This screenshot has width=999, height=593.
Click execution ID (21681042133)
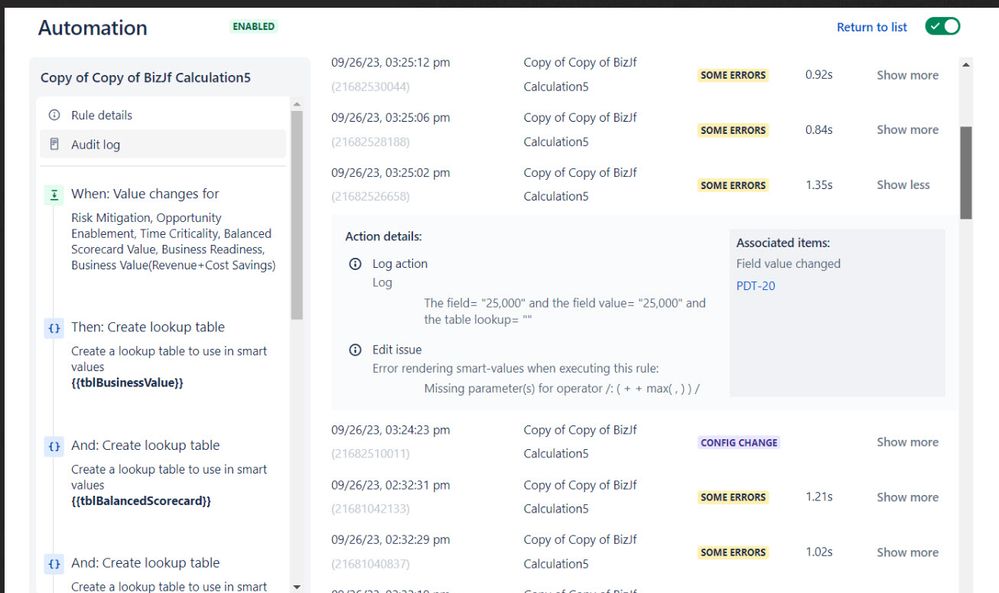(370, 508)
